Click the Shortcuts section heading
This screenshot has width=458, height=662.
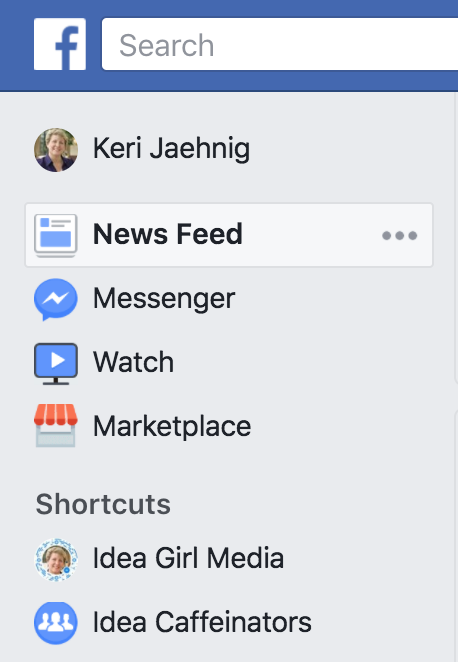[103, 504]
